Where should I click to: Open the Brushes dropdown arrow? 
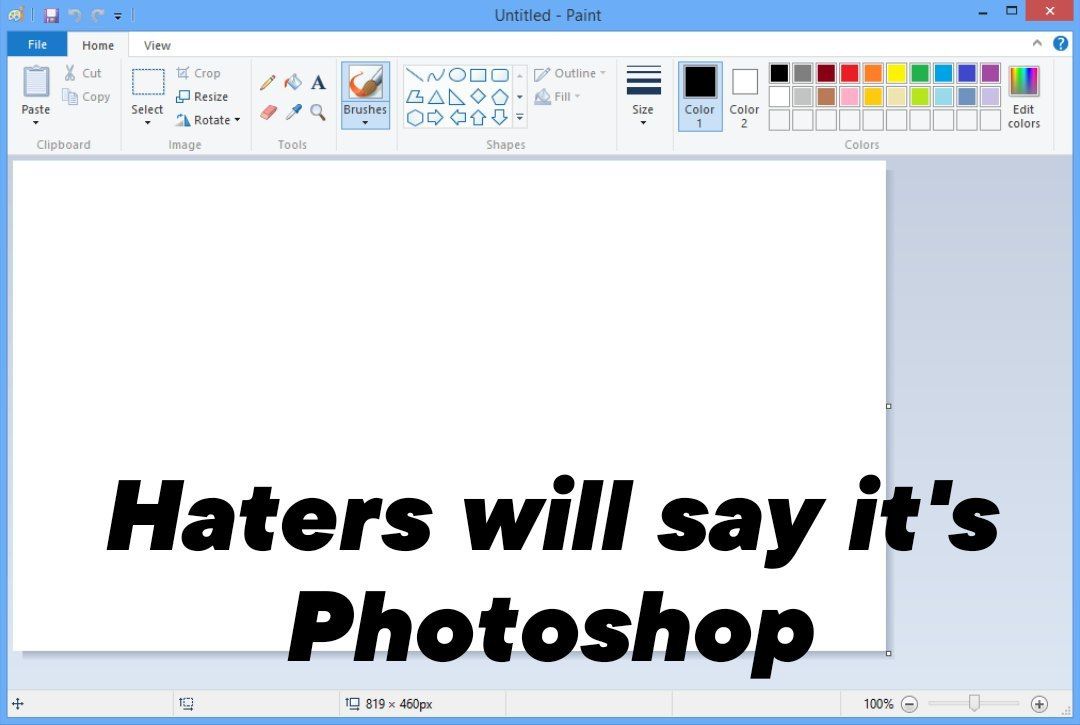tap(365, 123)
